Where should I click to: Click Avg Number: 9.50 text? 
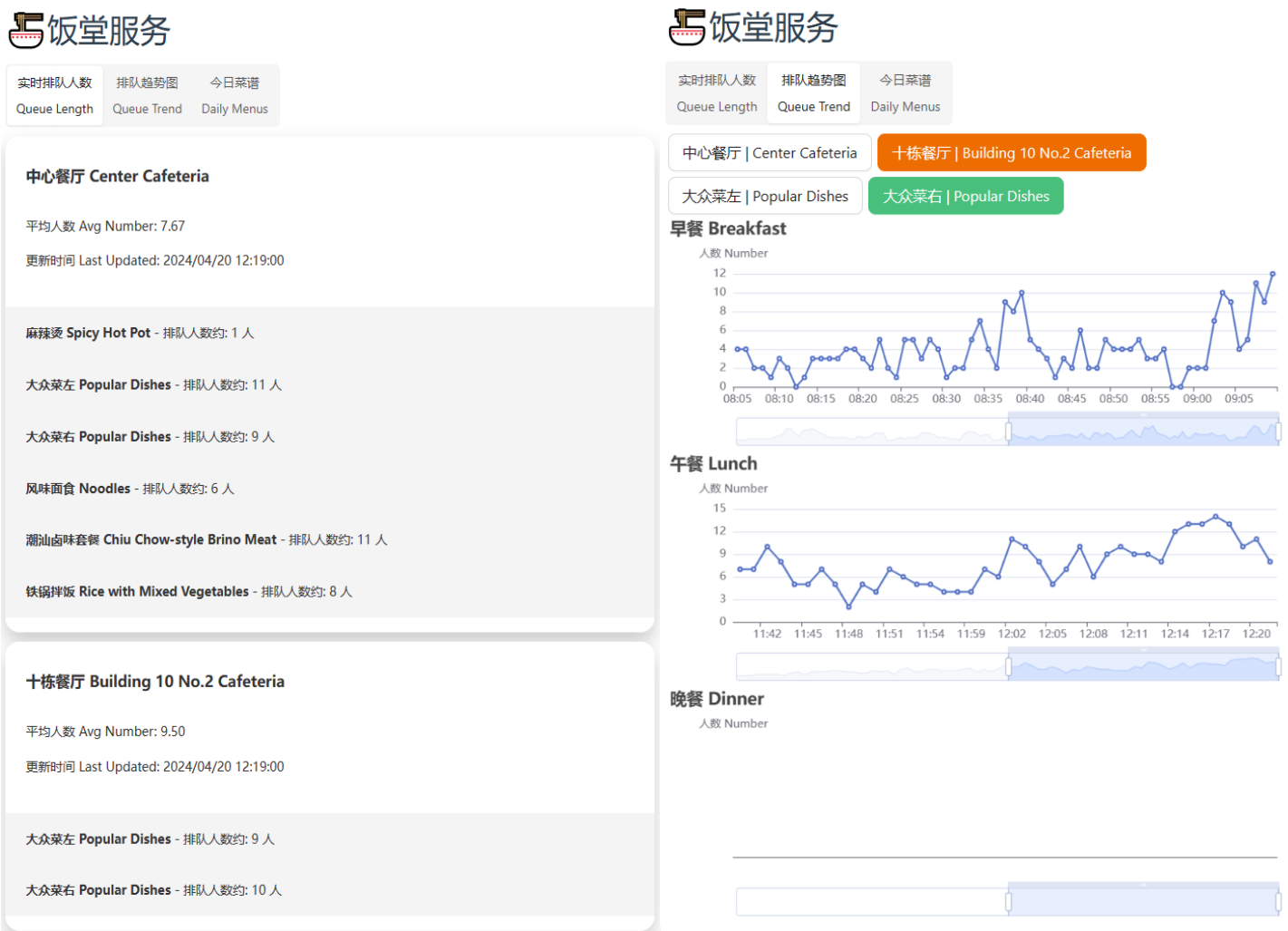105,732
